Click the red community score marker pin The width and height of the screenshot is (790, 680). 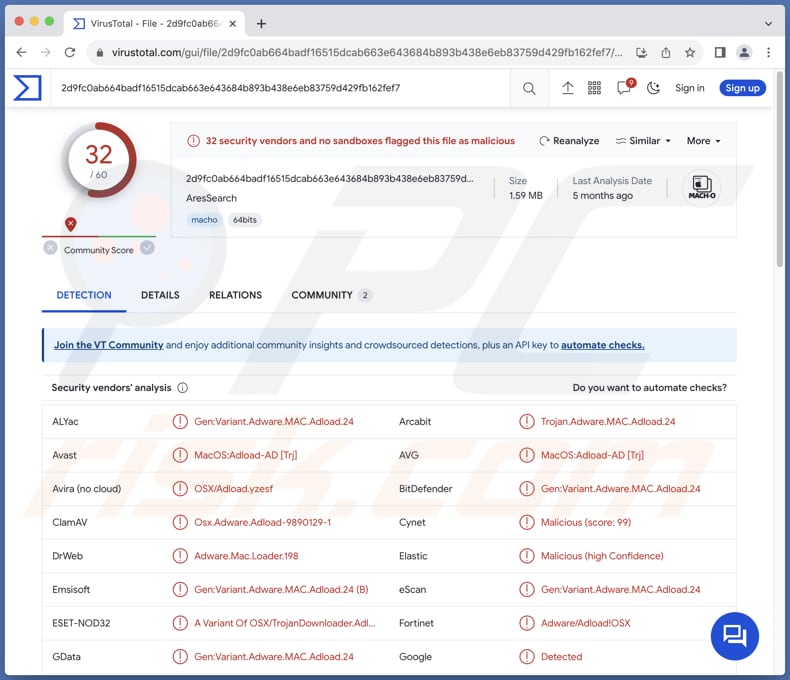(x=71, y=224)
